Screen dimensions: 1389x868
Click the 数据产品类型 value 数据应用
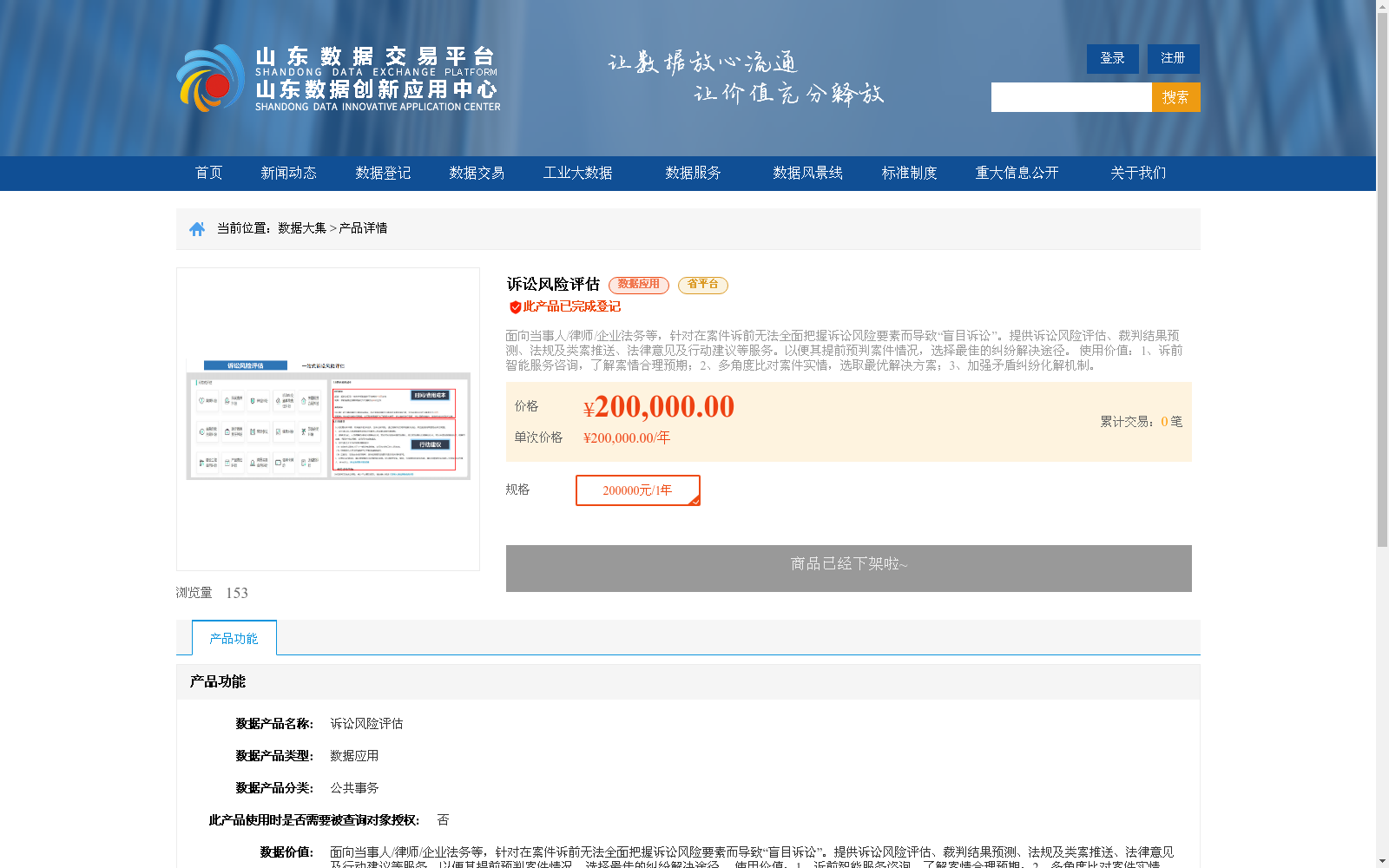click(x=354, y=756)
